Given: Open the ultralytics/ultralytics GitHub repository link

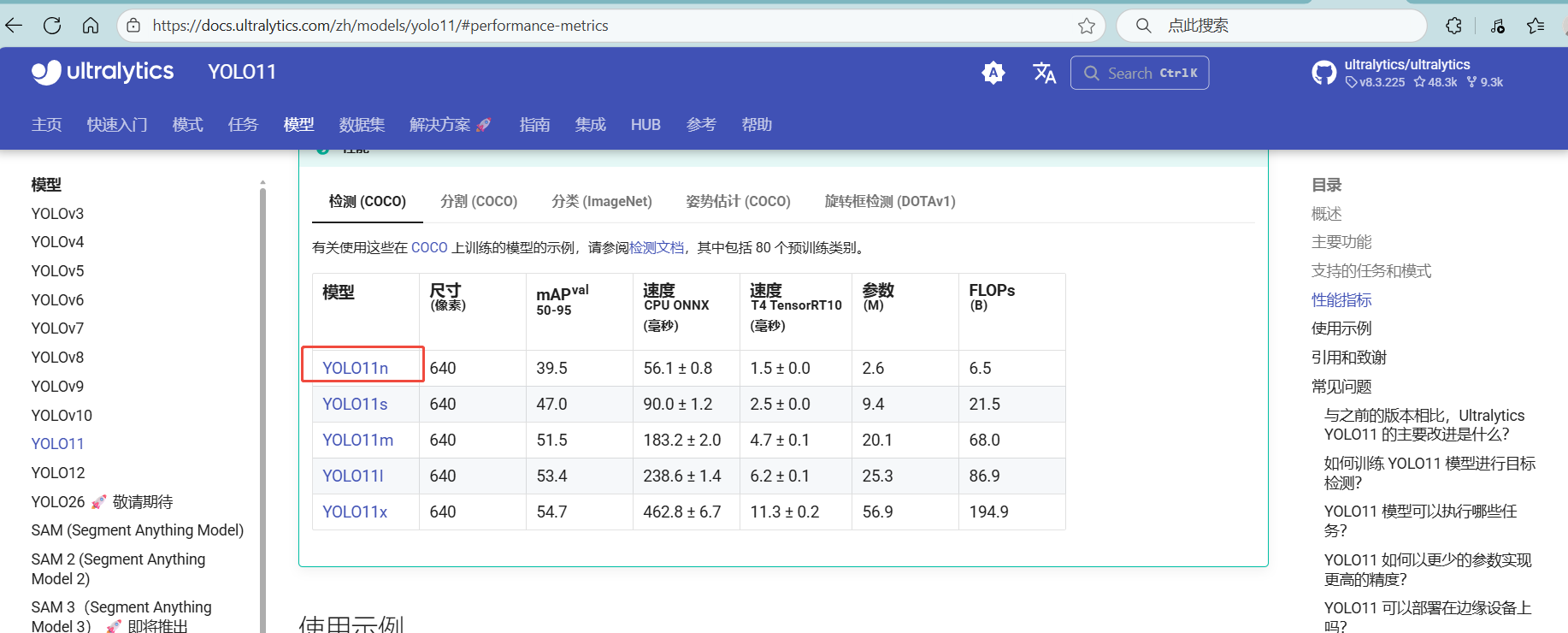Looking at the screenshot, I should [x=1408, y=73].
